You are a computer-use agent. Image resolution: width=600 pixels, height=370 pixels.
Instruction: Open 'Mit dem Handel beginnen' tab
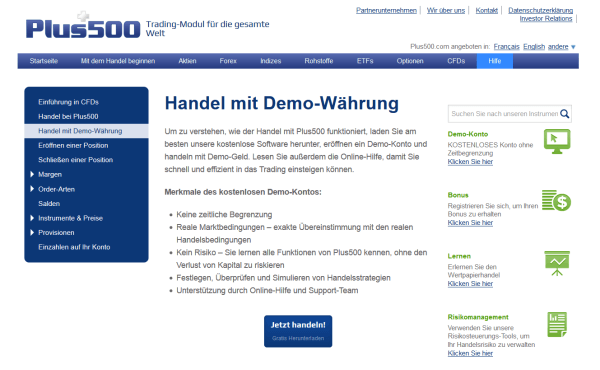click(118, 61)
